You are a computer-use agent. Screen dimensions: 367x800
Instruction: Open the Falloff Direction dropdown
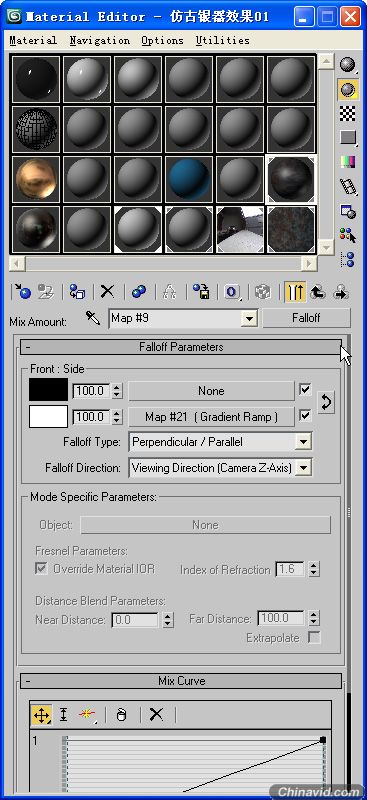click(x=304, y=467)
